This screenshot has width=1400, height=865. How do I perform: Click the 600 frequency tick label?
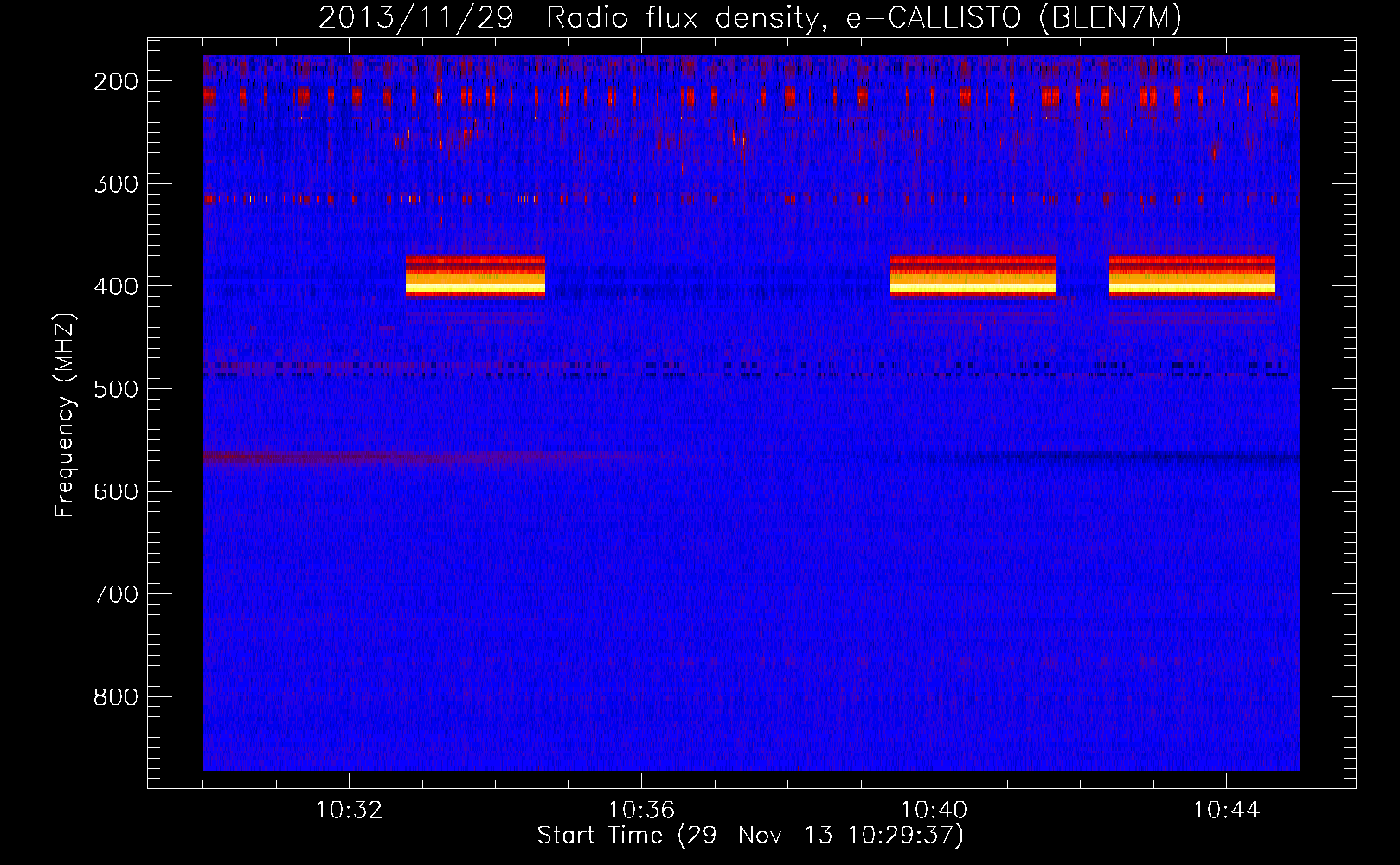click(116, 491)
